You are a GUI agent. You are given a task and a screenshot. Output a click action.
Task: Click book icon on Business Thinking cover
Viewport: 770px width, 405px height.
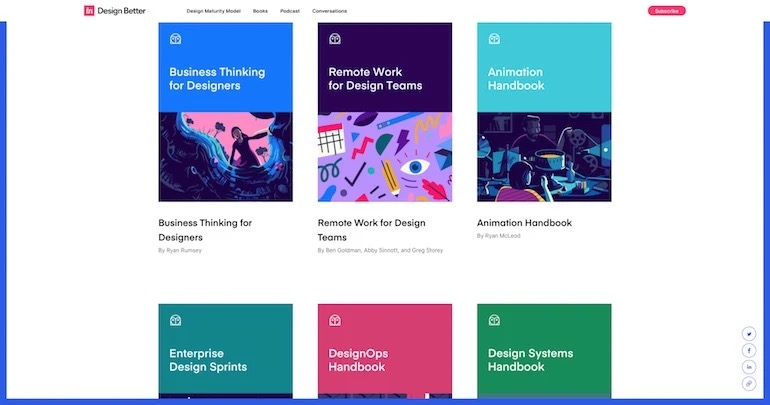coord(175,39)
